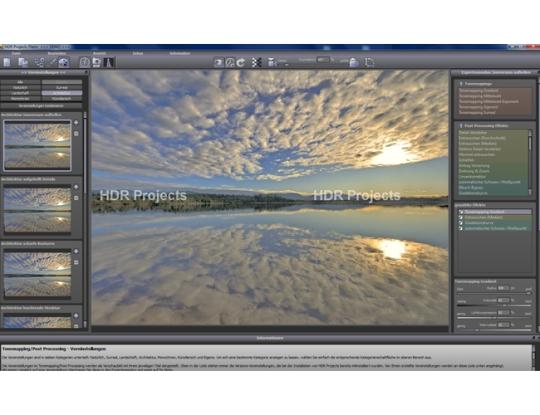Open the black histogram icon in the toolbar
The image size is (540, 415).
[109, 62]
